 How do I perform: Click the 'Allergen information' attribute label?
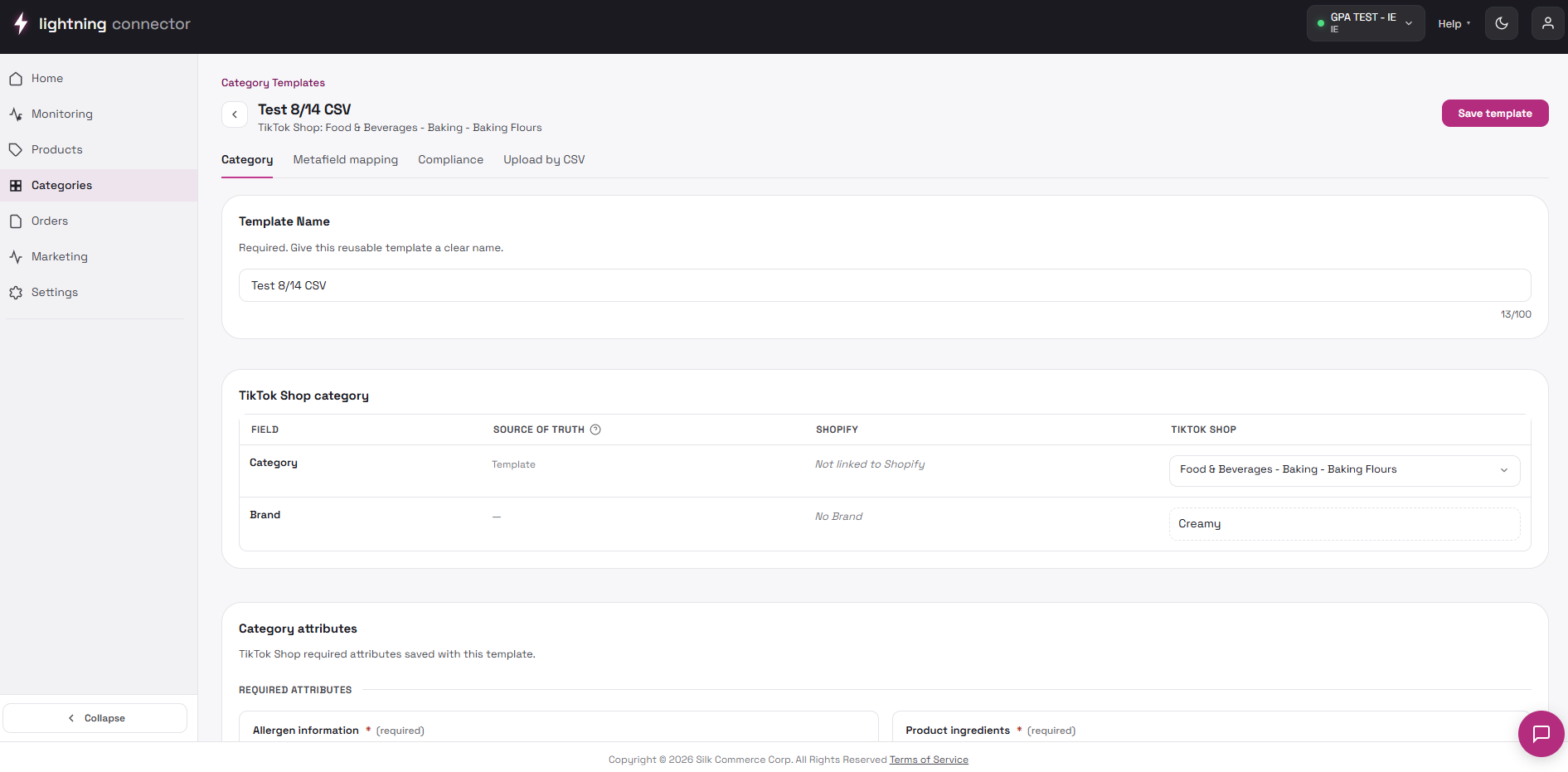tap(306, 731)
